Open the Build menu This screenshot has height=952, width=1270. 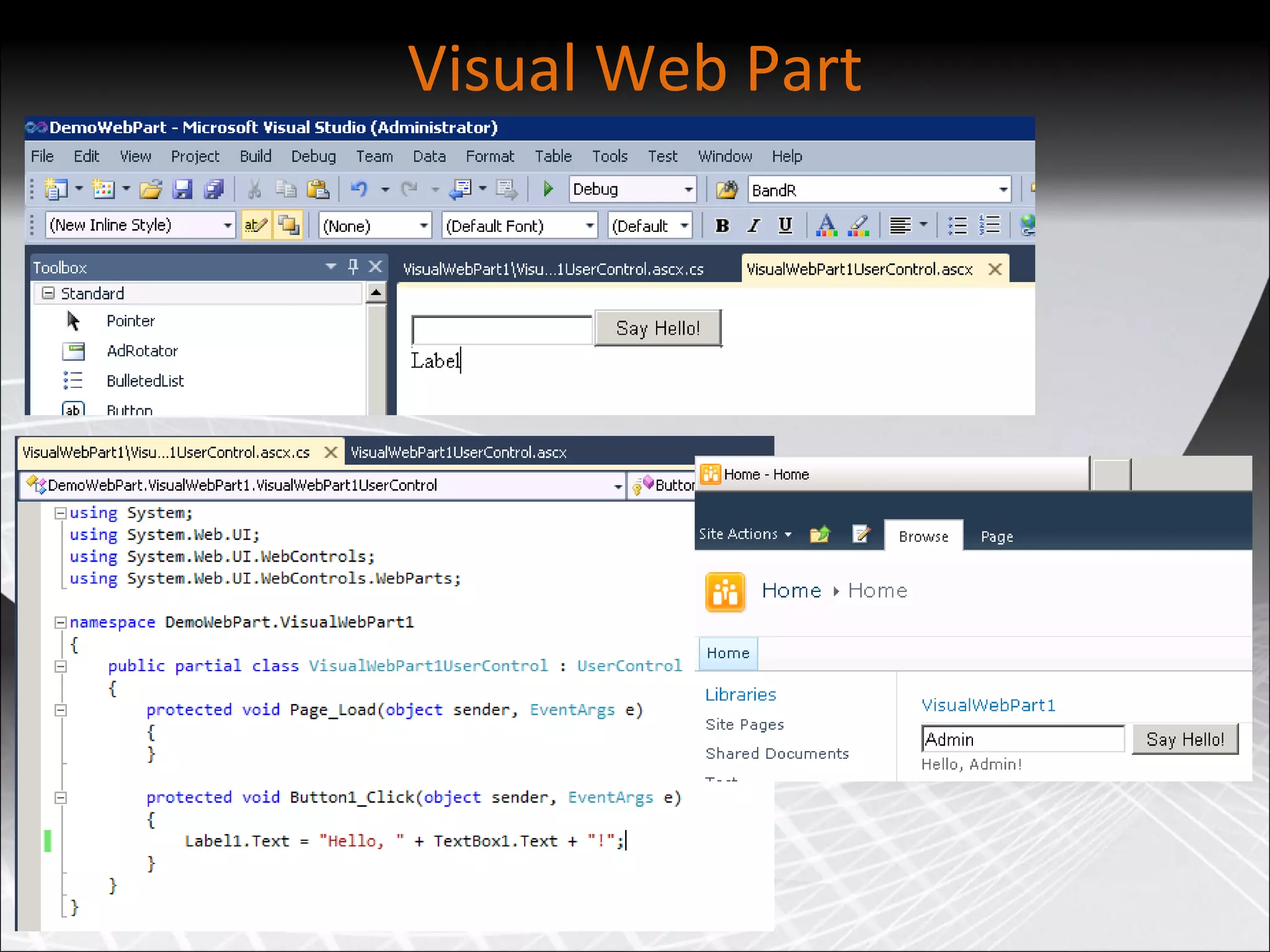click(x=255, y=156)
